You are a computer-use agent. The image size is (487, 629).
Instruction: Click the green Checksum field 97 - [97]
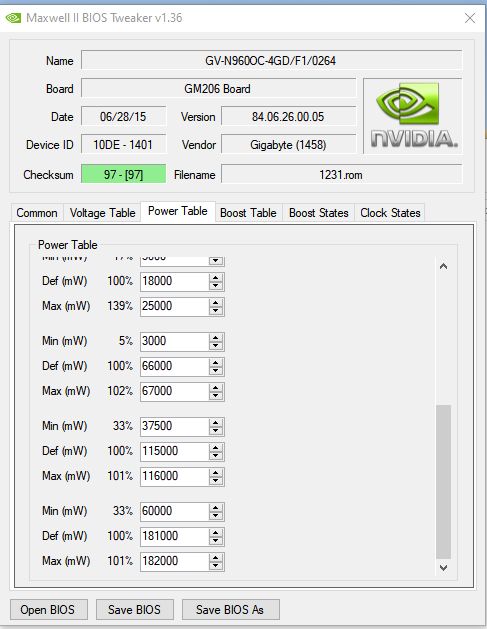click(x=124, y=174)
